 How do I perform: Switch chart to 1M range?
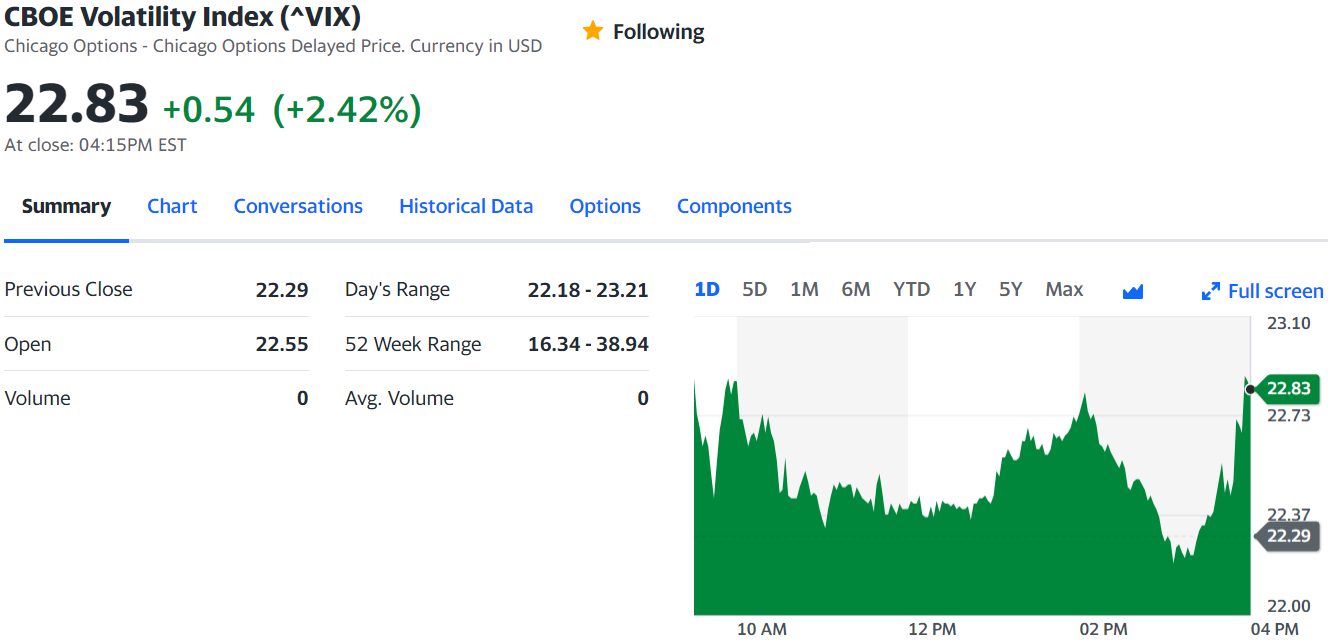pyautogui.click(x=804, y=289)
